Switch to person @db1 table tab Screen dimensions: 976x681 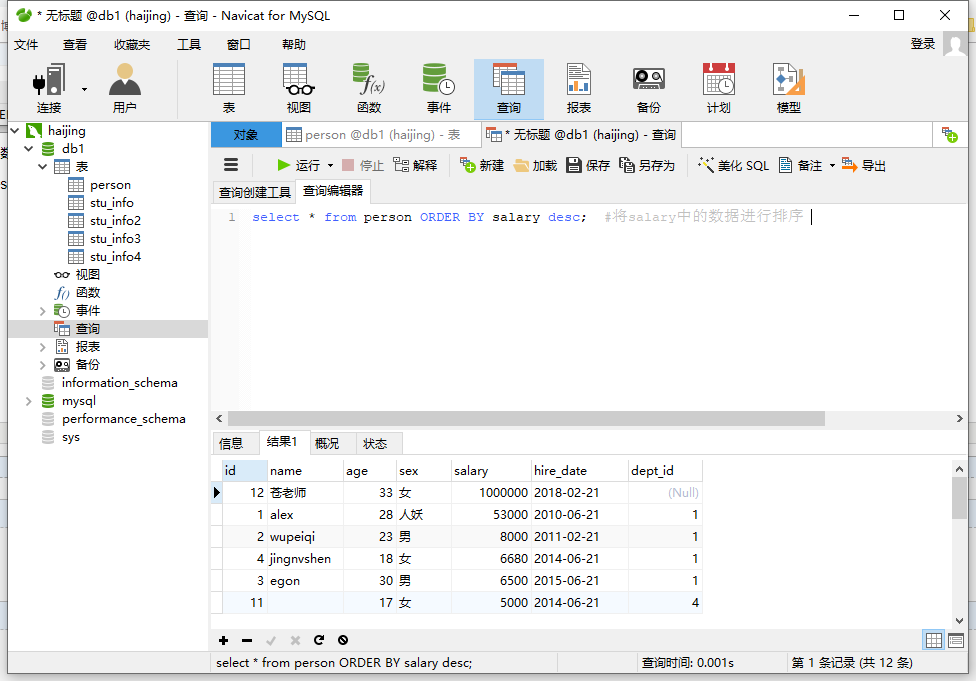coord(382,134)
